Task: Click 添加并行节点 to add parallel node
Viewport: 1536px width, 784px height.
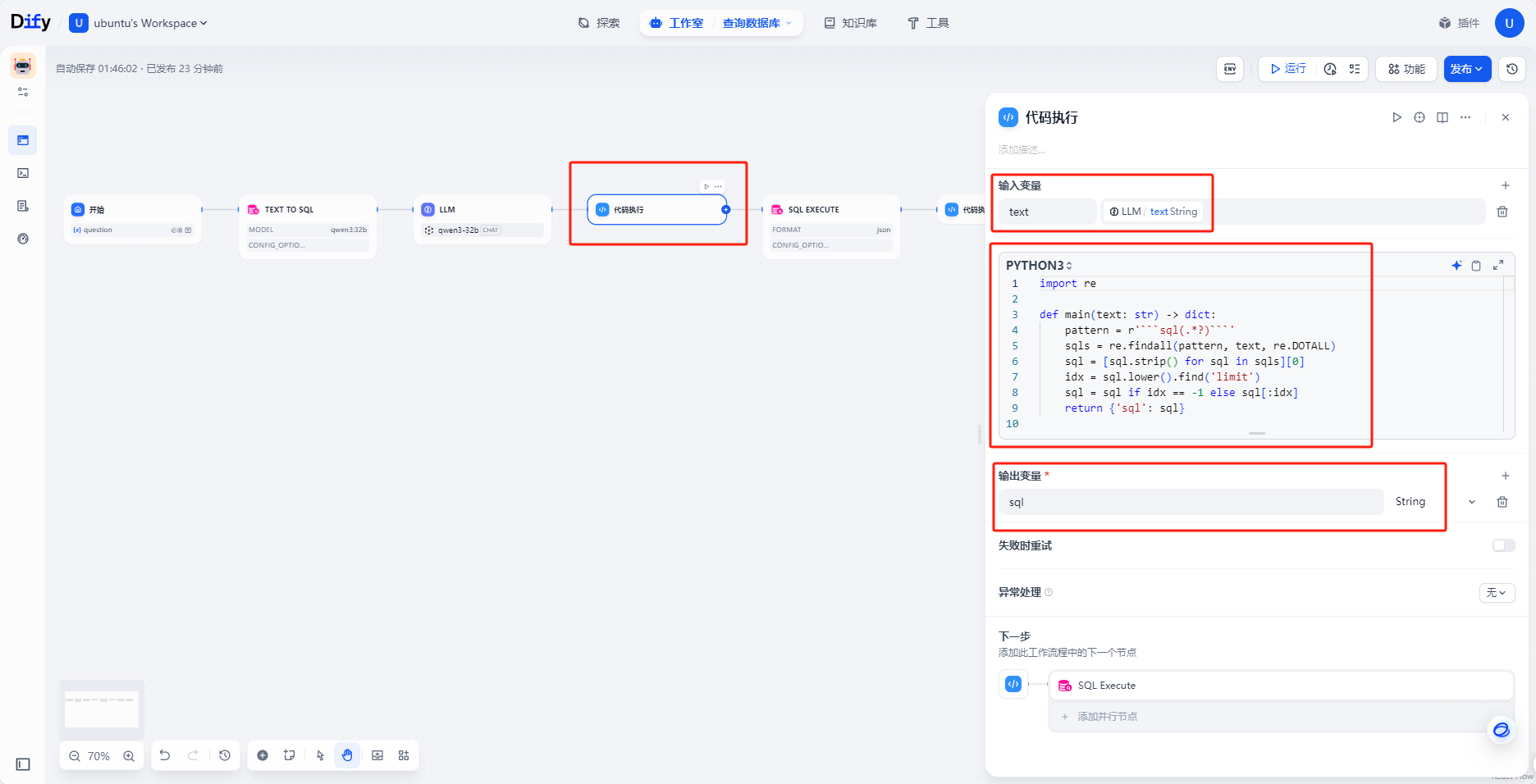Action: (x=1281, y=717)
